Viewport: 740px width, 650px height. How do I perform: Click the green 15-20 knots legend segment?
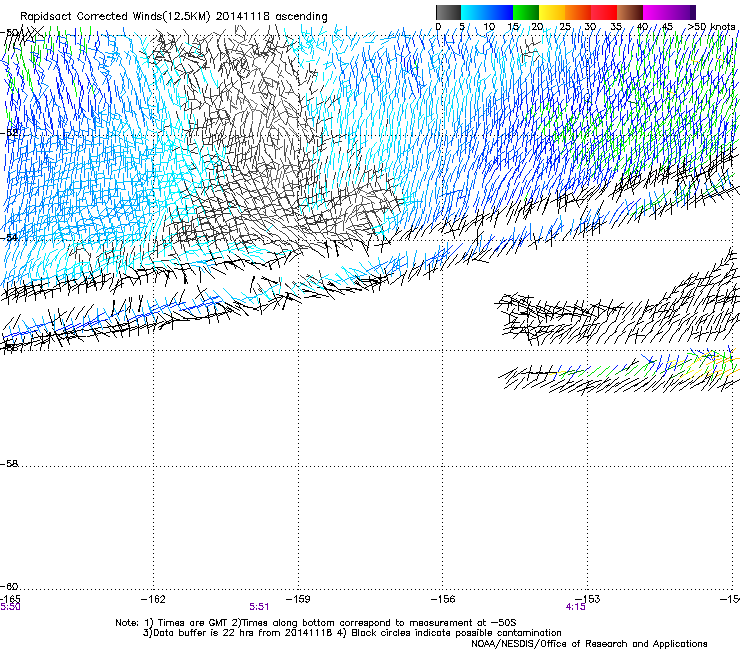pyautogui.click(x=526, y=12)
